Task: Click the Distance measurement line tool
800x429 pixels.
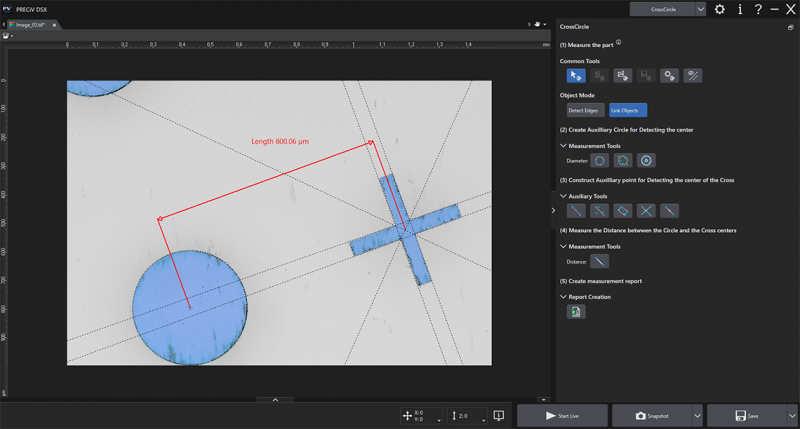Action: click(x=599, y=262)
